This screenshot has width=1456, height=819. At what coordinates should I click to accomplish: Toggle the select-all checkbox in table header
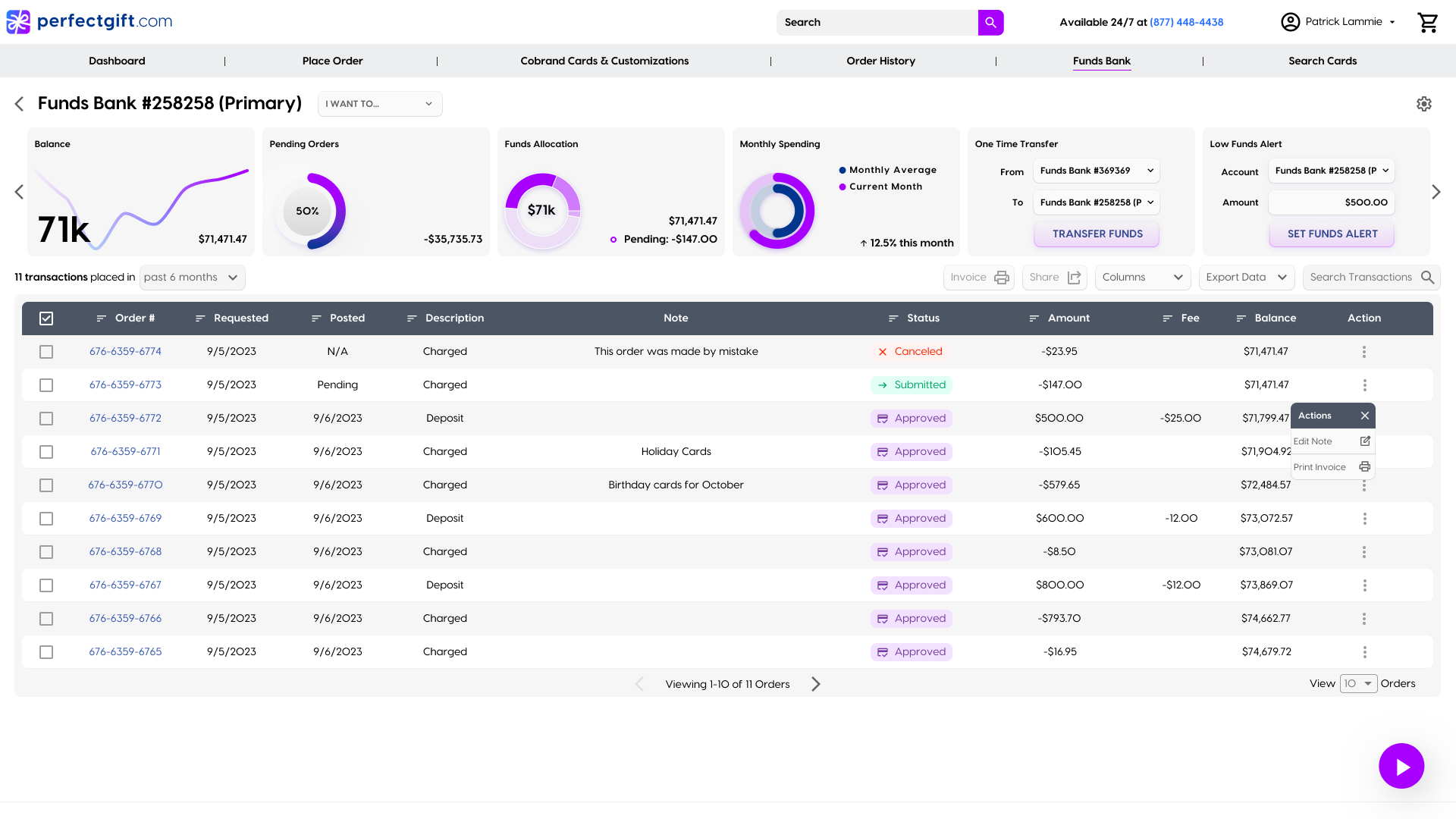[46, 318]
